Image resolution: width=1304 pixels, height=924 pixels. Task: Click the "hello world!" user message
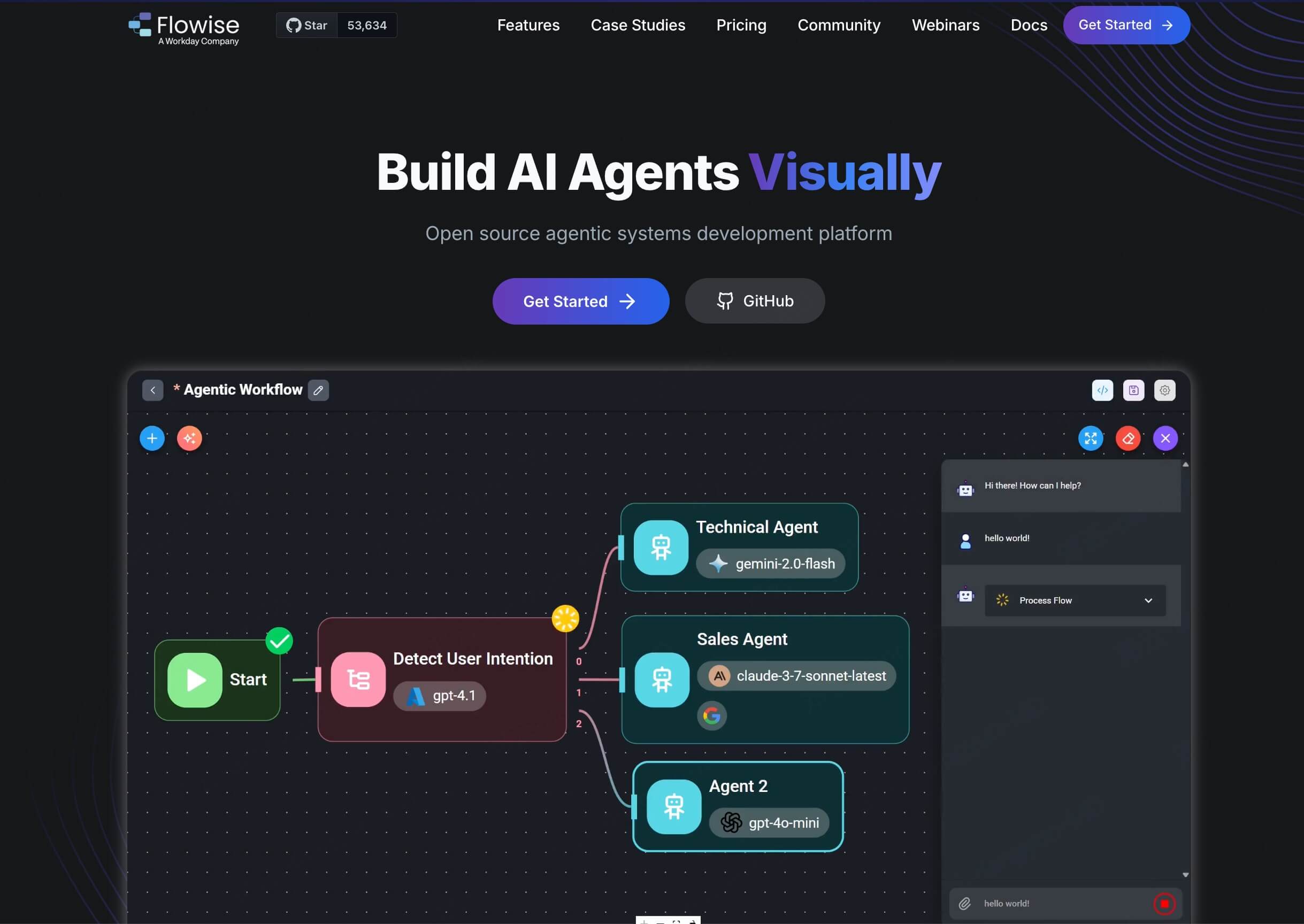click(x=1007, y=538)
